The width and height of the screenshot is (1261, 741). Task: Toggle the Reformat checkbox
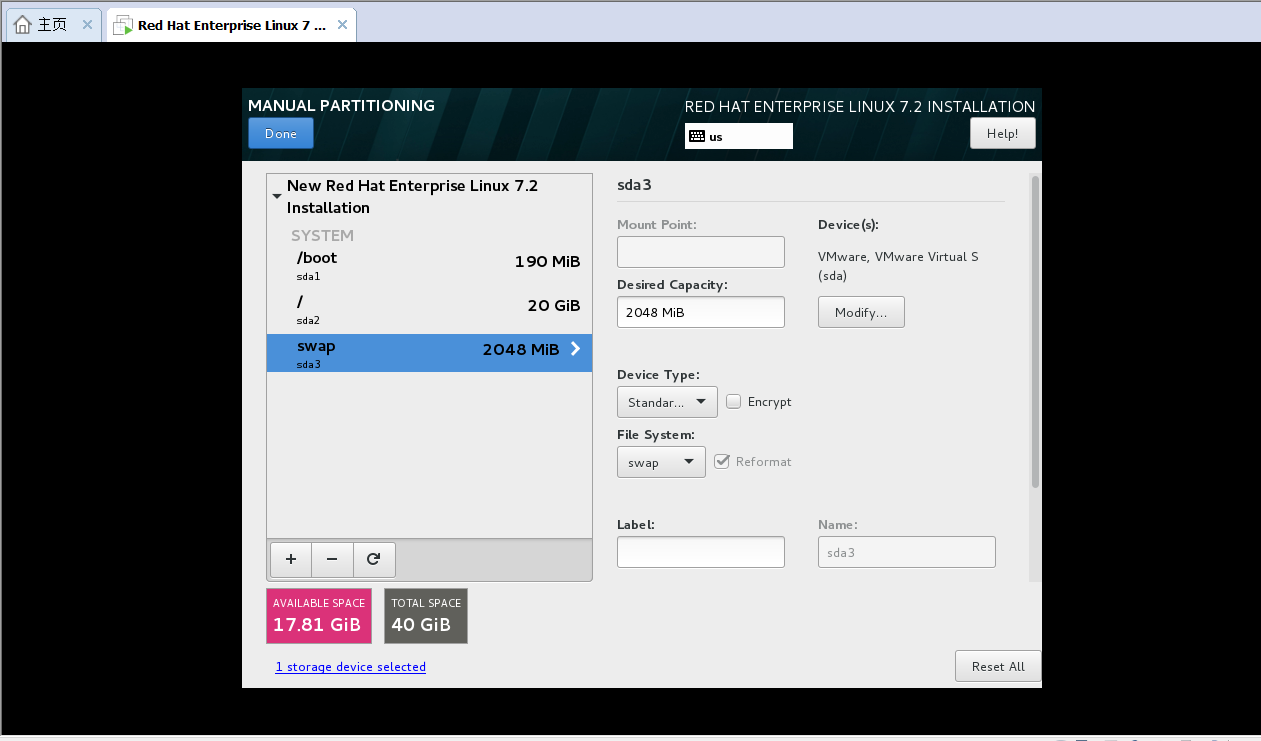point(722,461)
